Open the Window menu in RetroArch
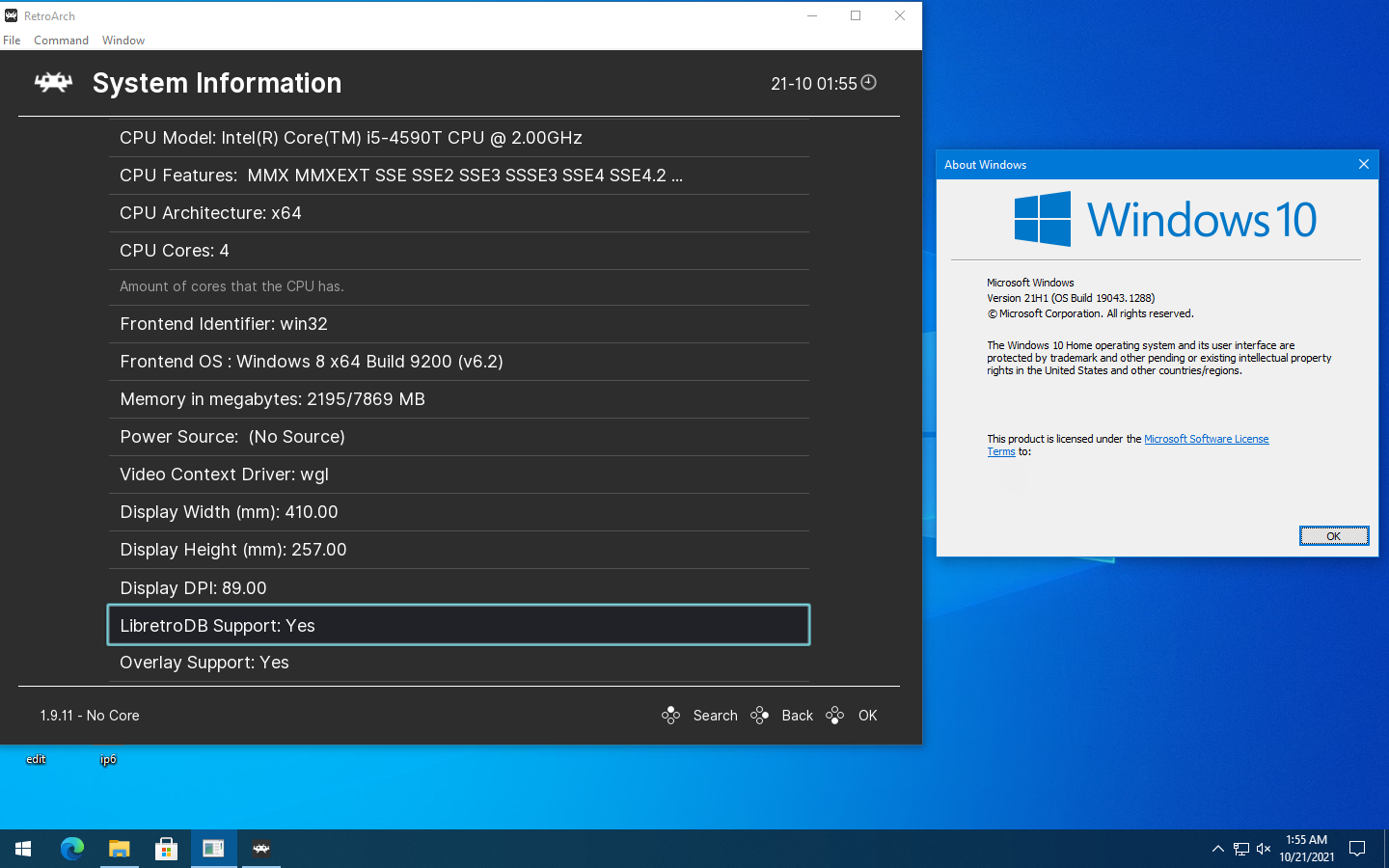The image size is (1389, 868). (123, 40)
